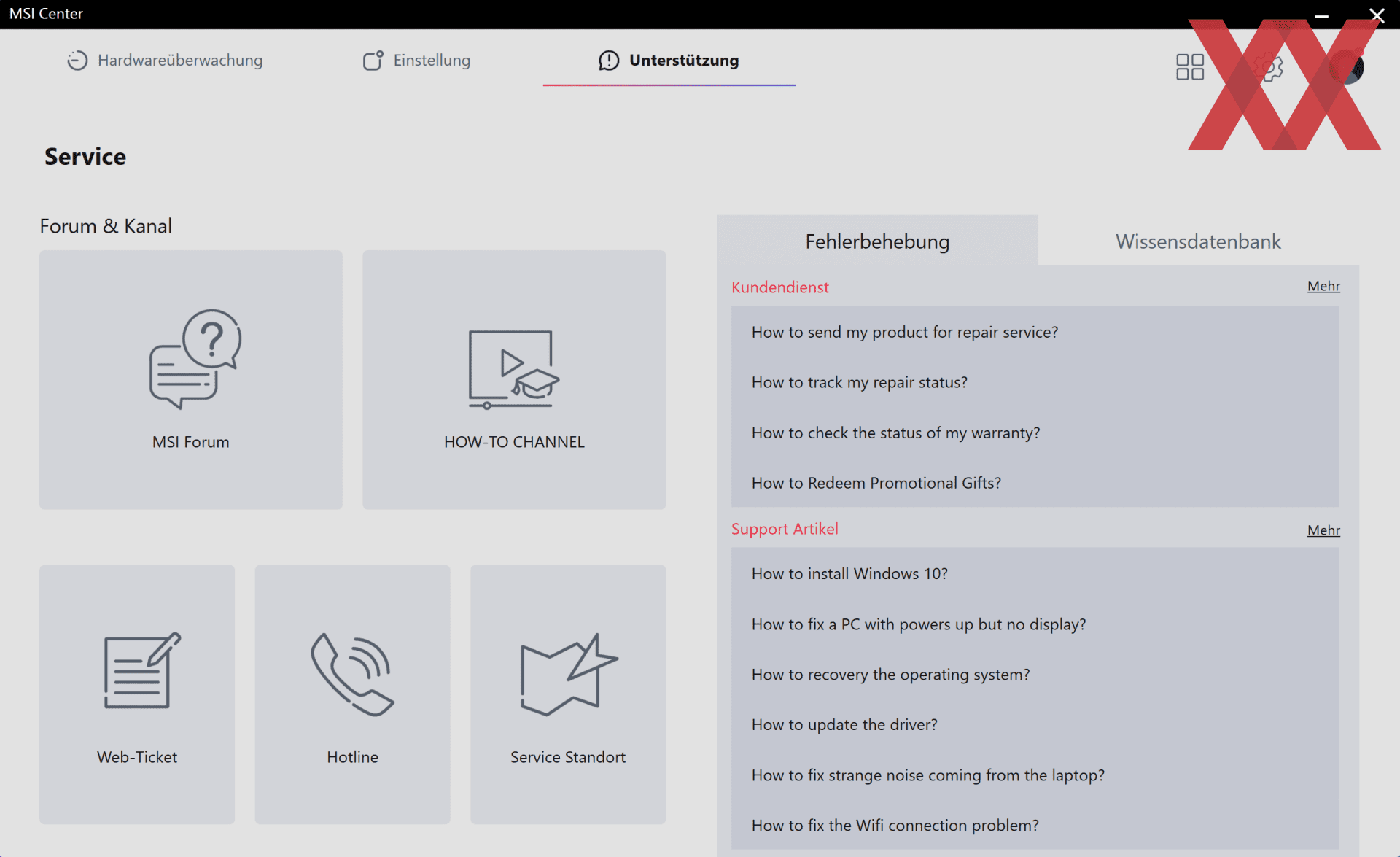Viewport: 1400px width, 857px height.
Task: Open 'How to install Windows 10?'
Action: [1035, 574]
